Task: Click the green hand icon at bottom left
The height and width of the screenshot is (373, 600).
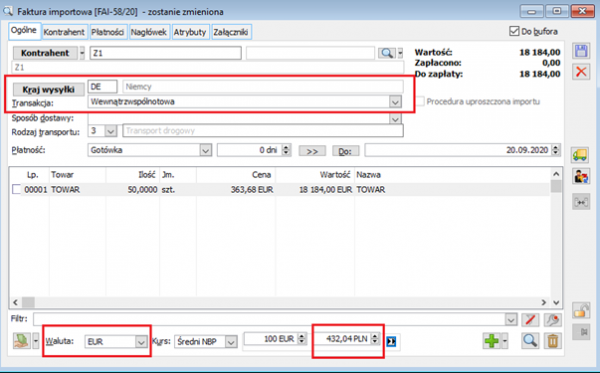Action: [x=21, y=340]
